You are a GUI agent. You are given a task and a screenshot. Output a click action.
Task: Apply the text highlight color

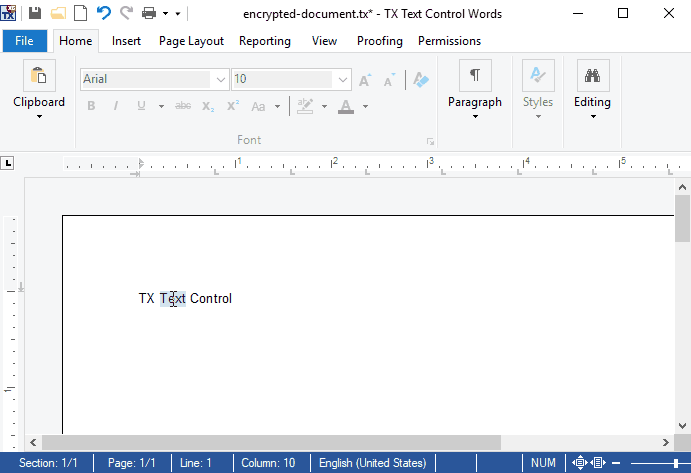305,106
